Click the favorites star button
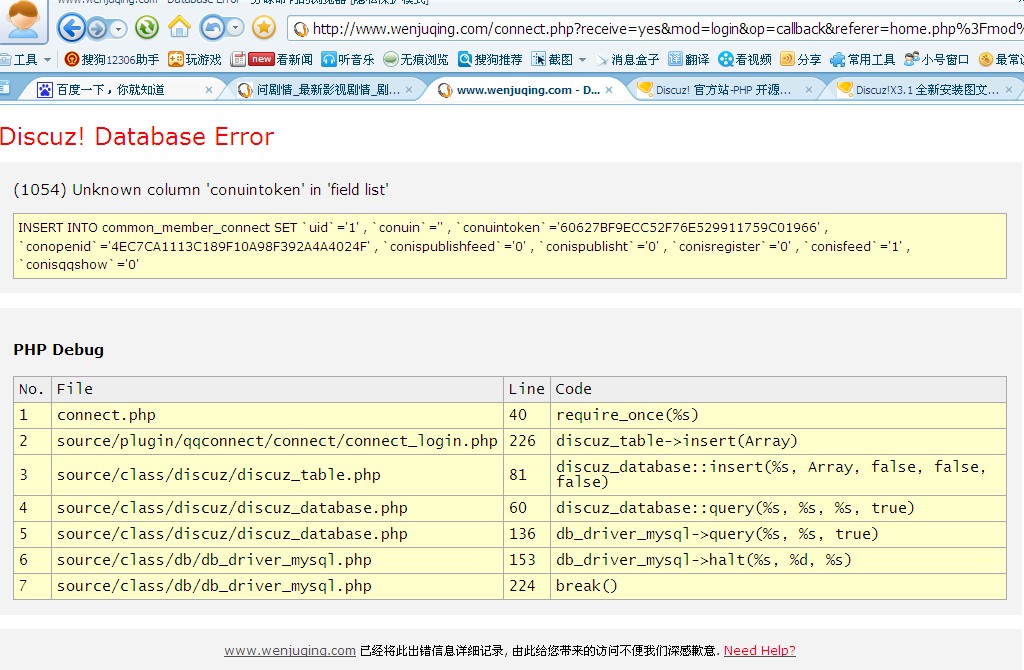The image size is (1024, 670). 264,28
